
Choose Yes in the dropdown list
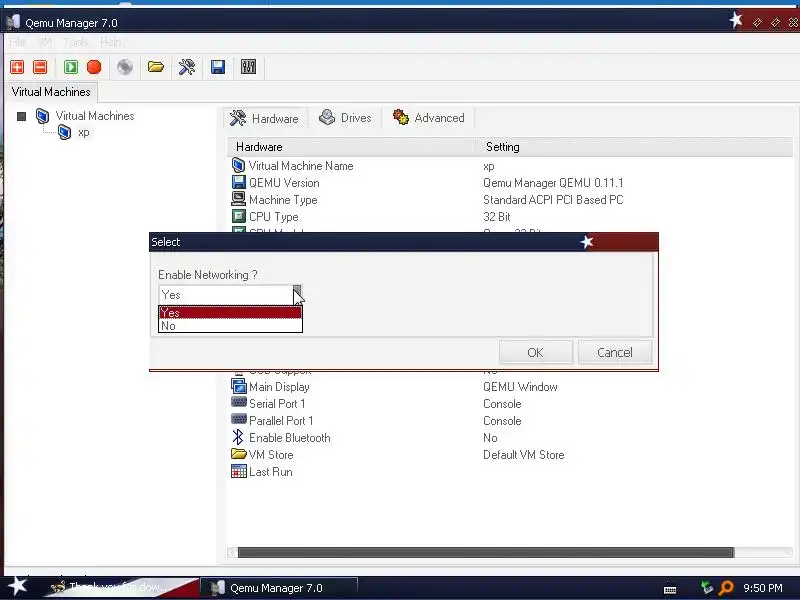point(230,312)
